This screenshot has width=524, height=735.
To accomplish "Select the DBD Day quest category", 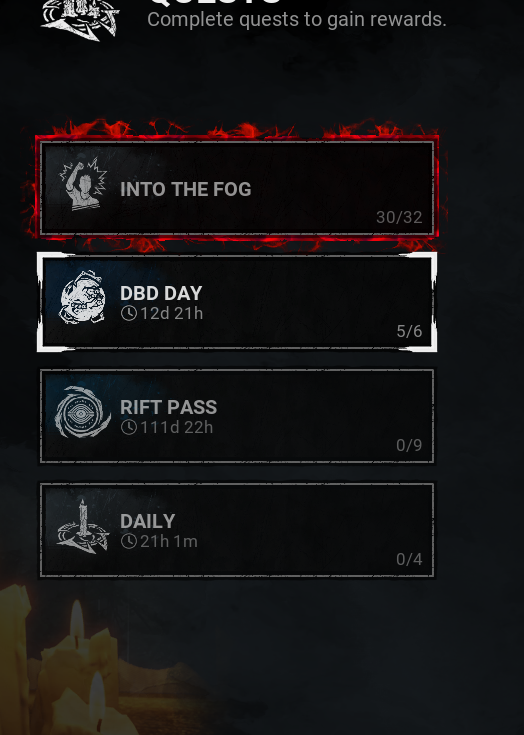I will pyautogui.click(x=237, y=302).
